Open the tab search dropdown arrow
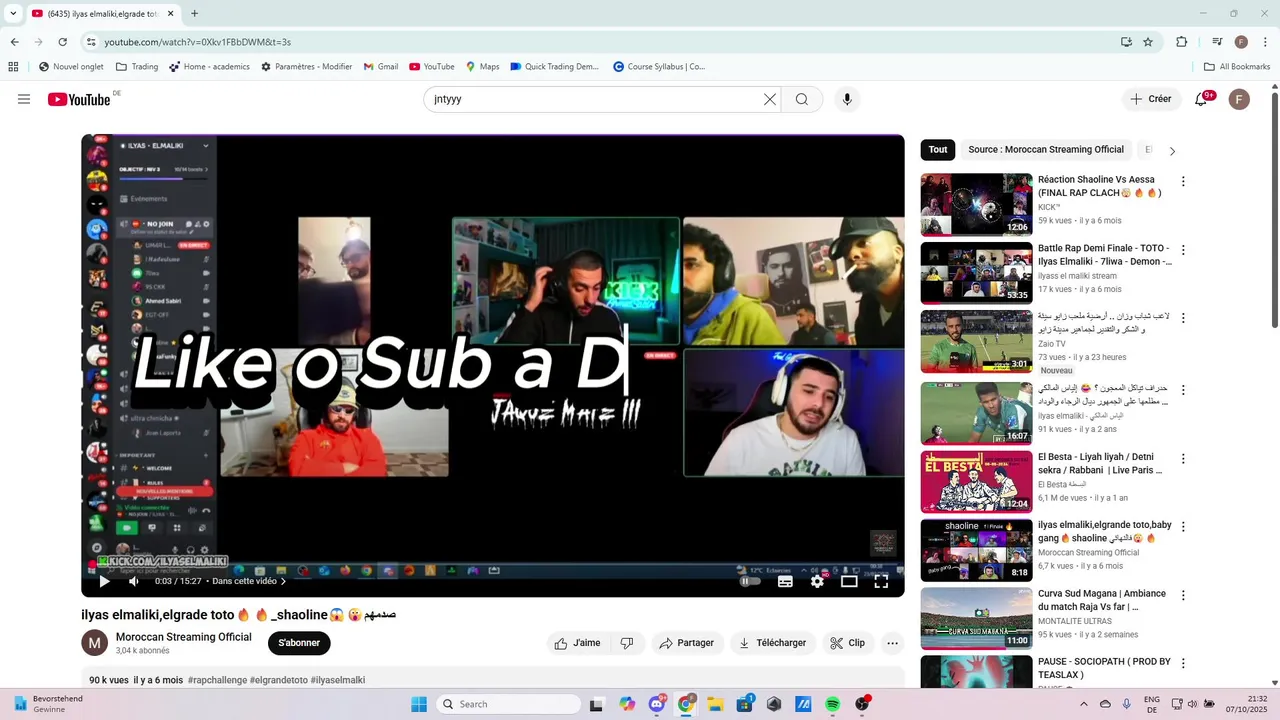The width and height of the screenshot is (1280, 720). point(13,14)
